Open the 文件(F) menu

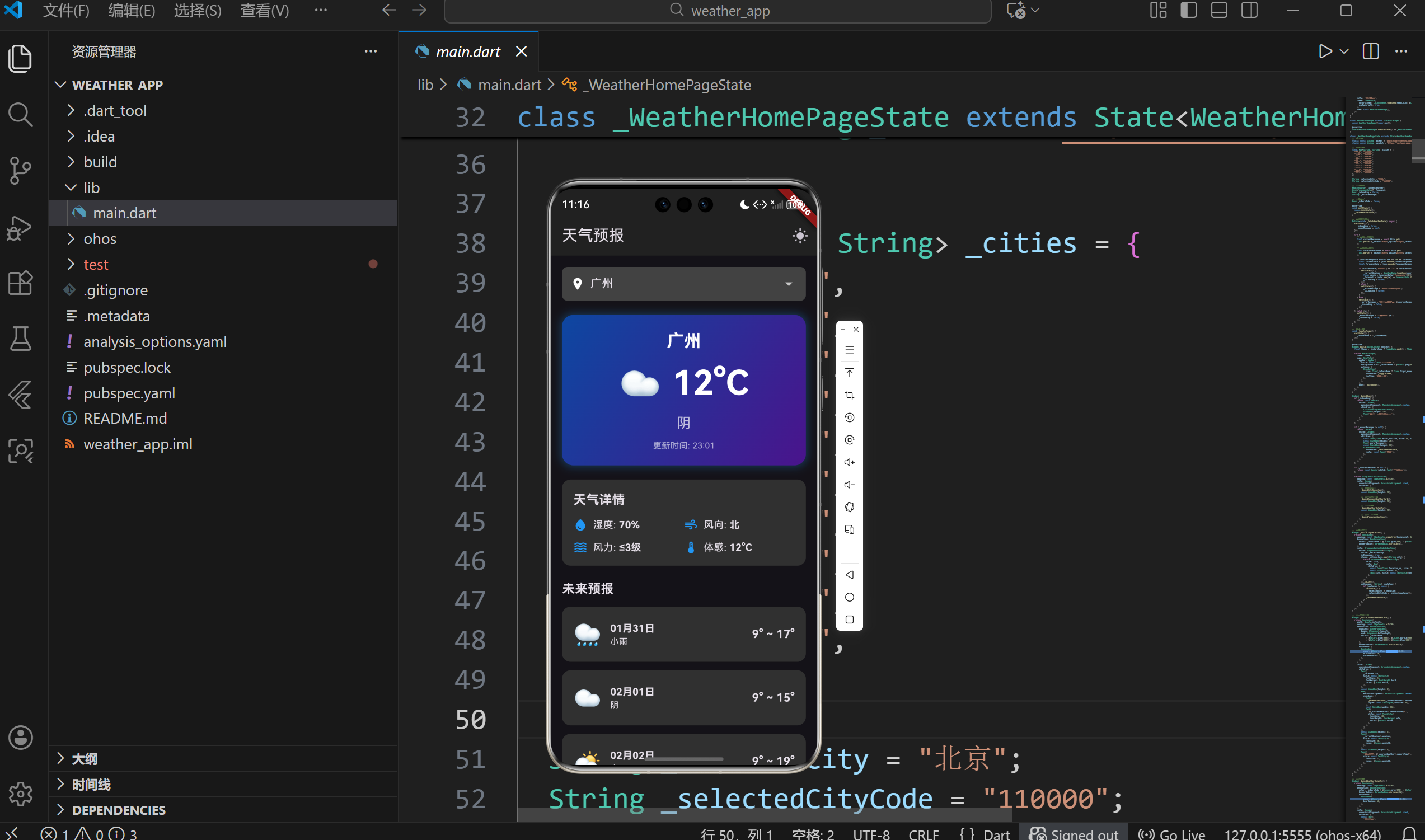click(x=65, y=10)
